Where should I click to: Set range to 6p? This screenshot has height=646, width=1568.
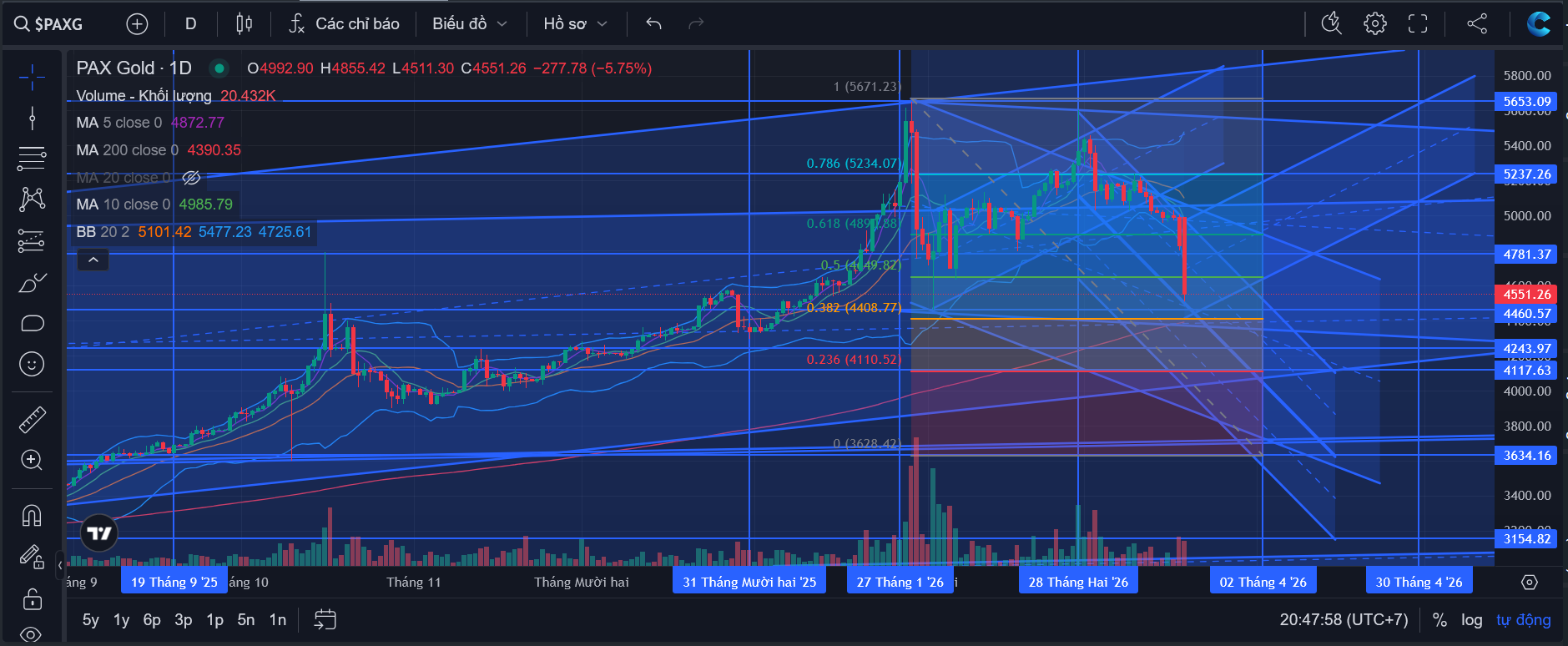[152, 620]
